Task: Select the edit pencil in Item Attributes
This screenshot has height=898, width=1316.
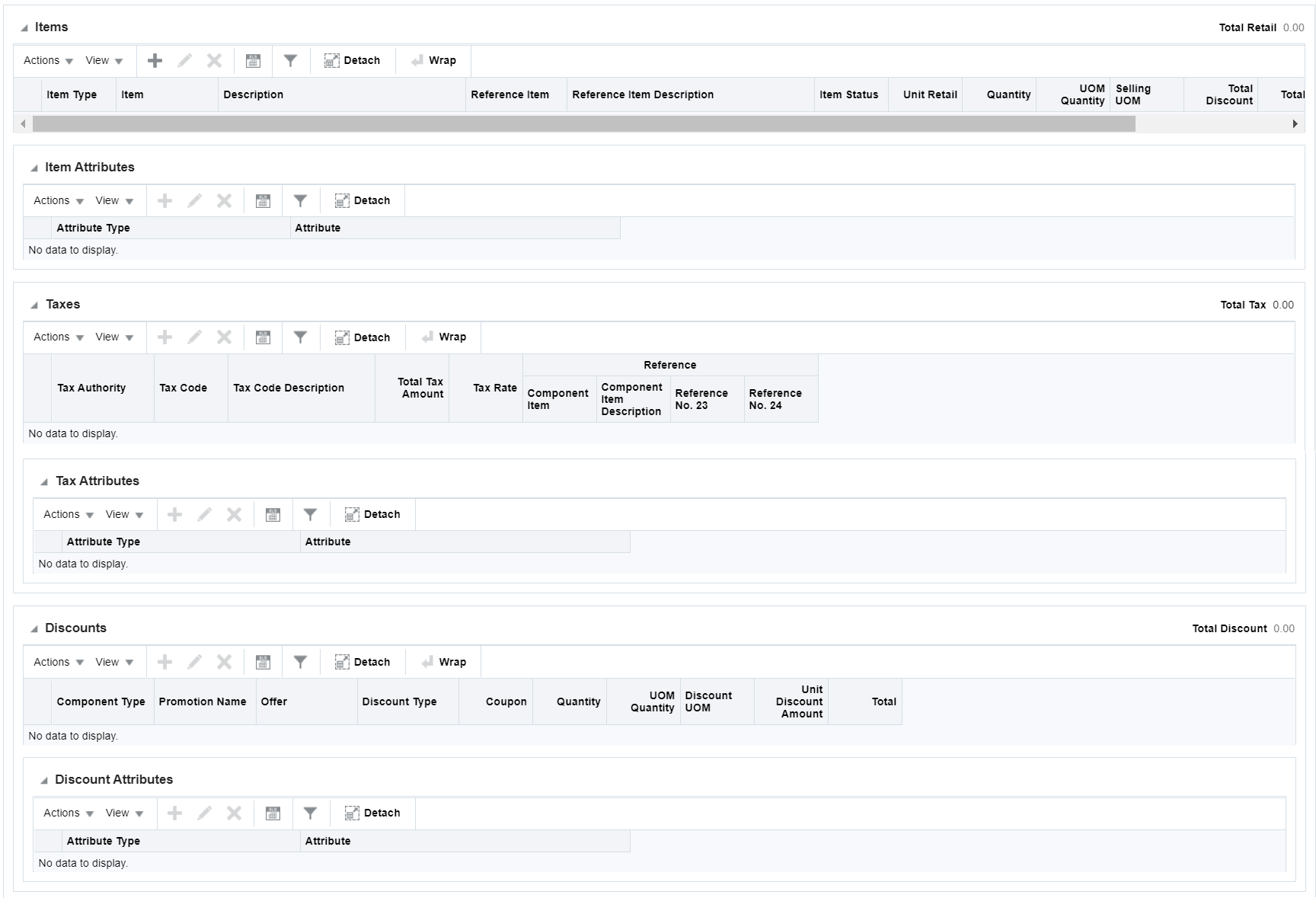Action: 195,200
